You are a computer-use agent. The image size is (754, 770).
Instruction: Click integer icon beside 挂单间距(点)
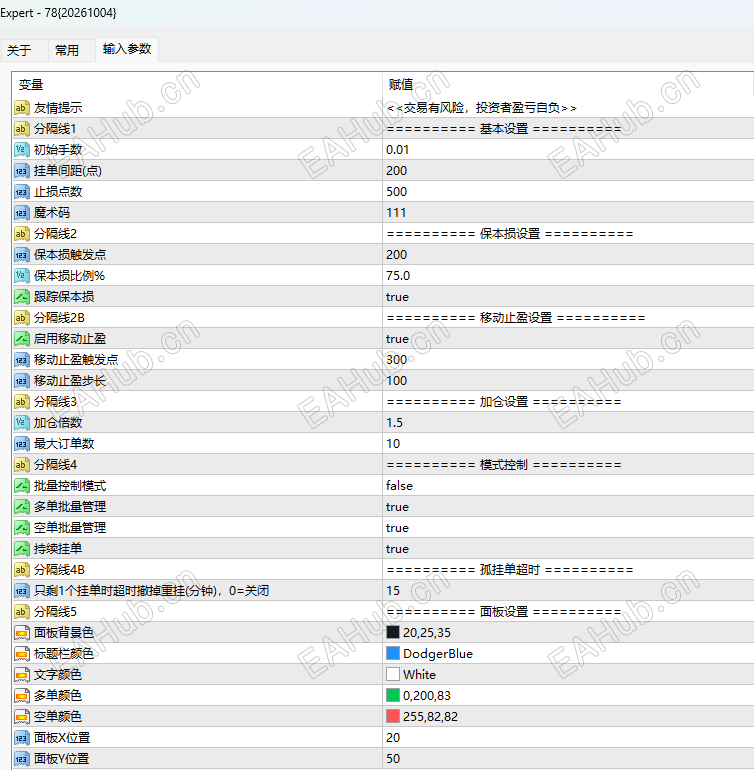pyautogui.click(x=22, y=171)
